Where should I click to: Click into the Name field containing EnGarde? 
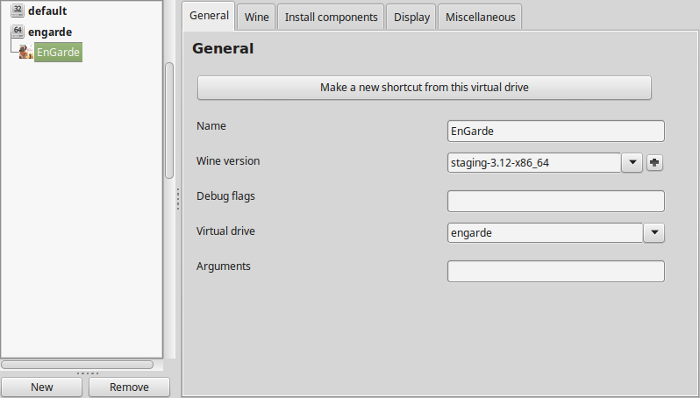(556, 131)
